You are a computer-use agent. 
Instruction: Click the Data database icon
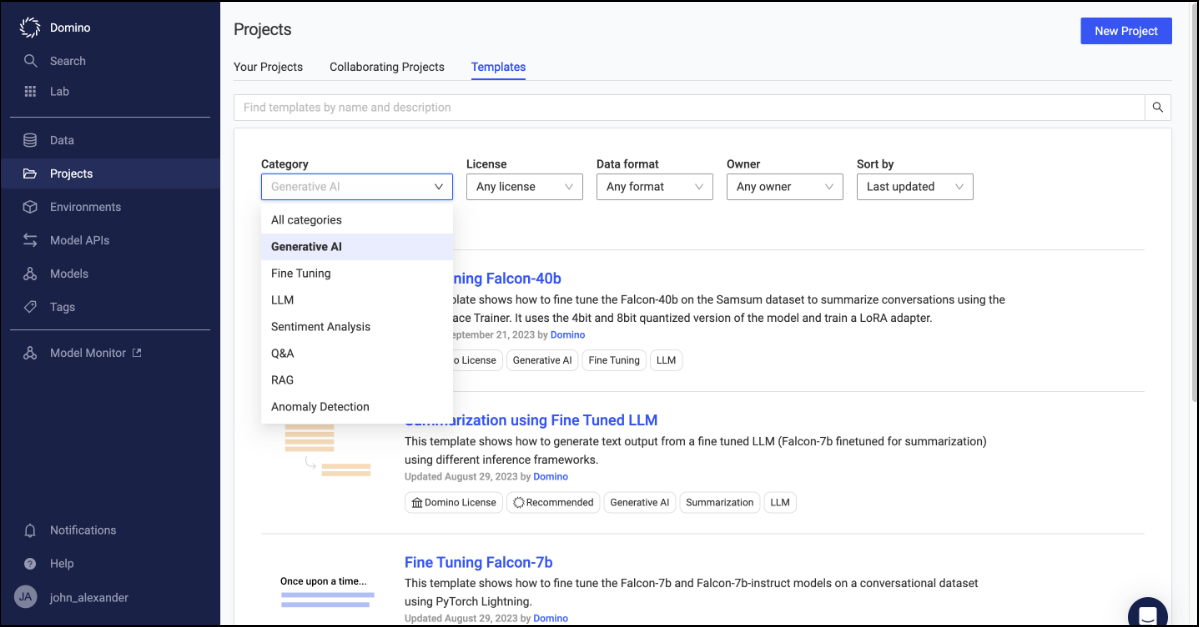click(31, 140)
